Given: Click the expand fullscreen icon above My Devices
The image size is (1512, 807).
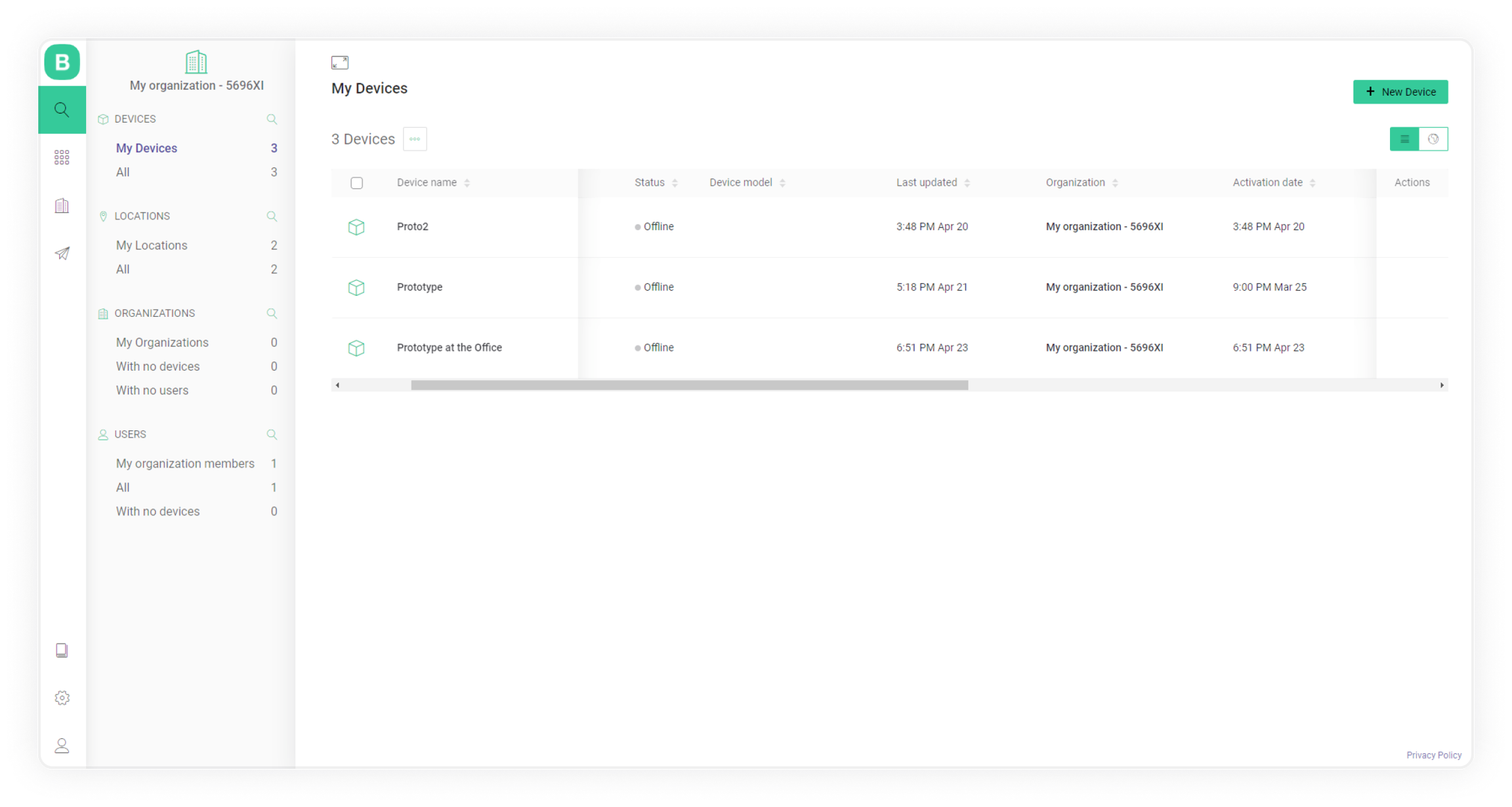Looking at the screenshot, I should coord(340,63).
